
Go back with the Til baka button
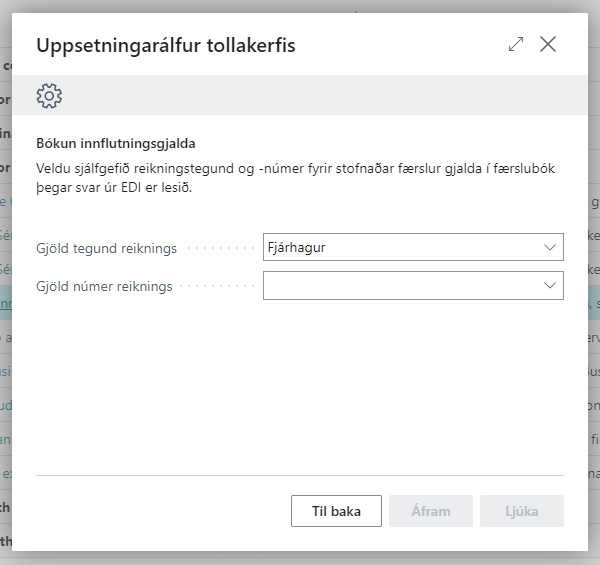click(x=336, y=511)
